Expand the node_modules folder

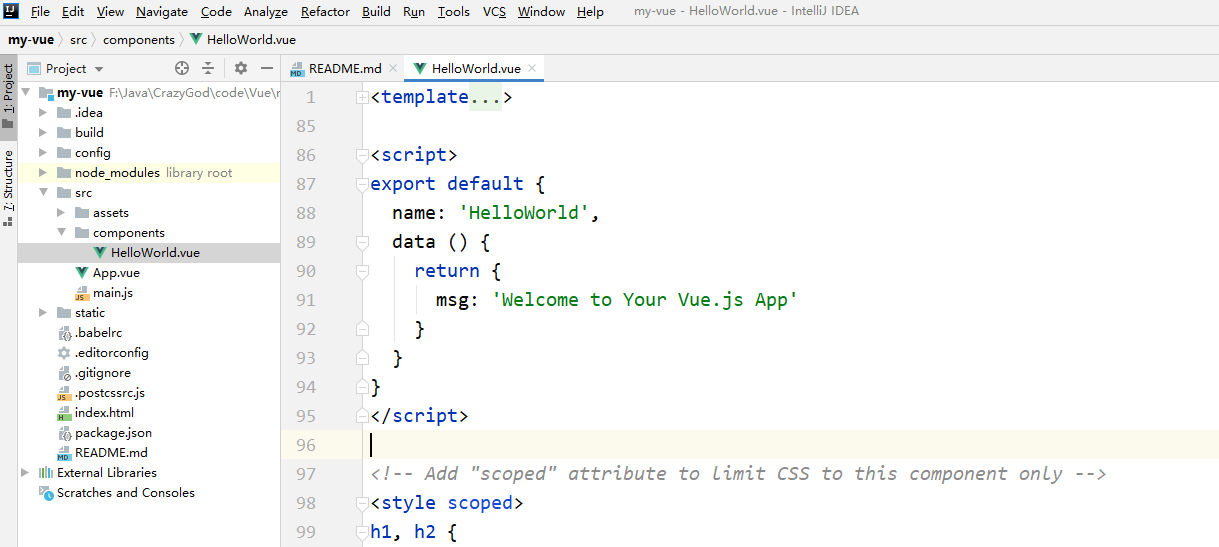tap(43, 172)
